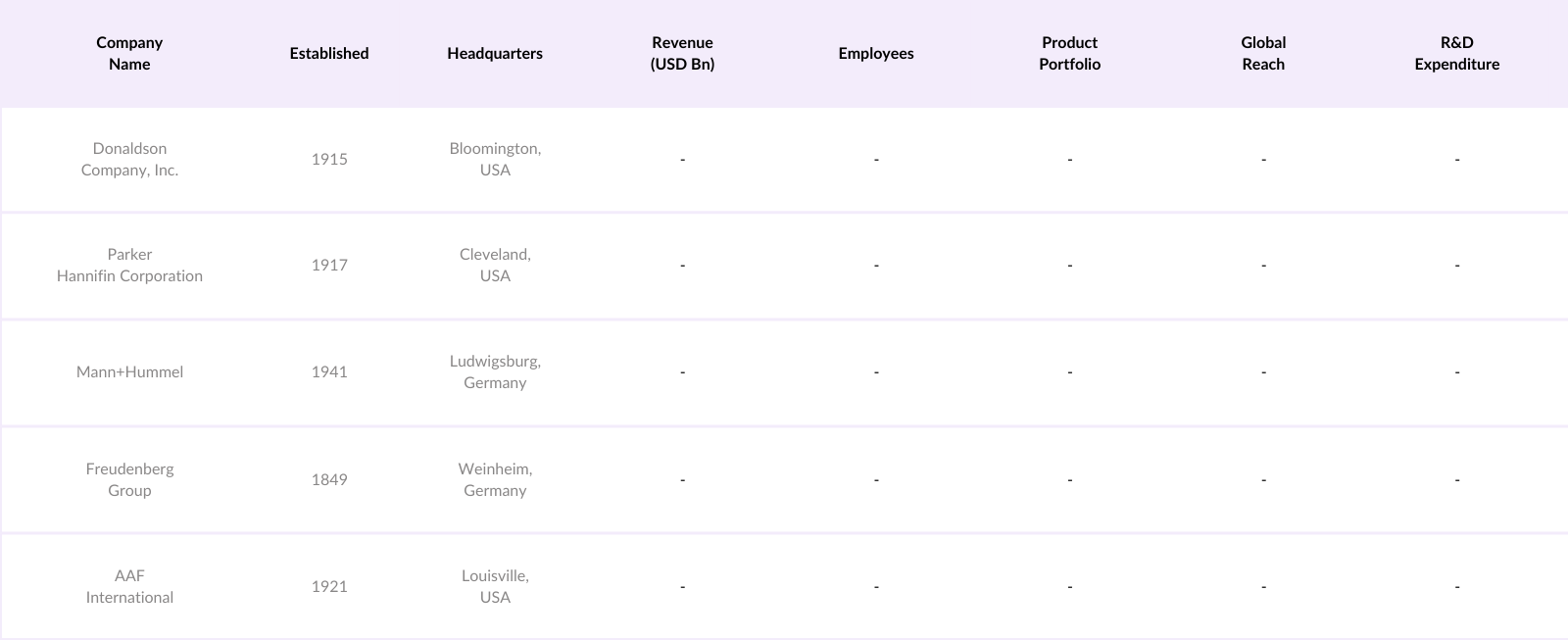
Task: Click the Global Reach column header
Action: 1263,53
